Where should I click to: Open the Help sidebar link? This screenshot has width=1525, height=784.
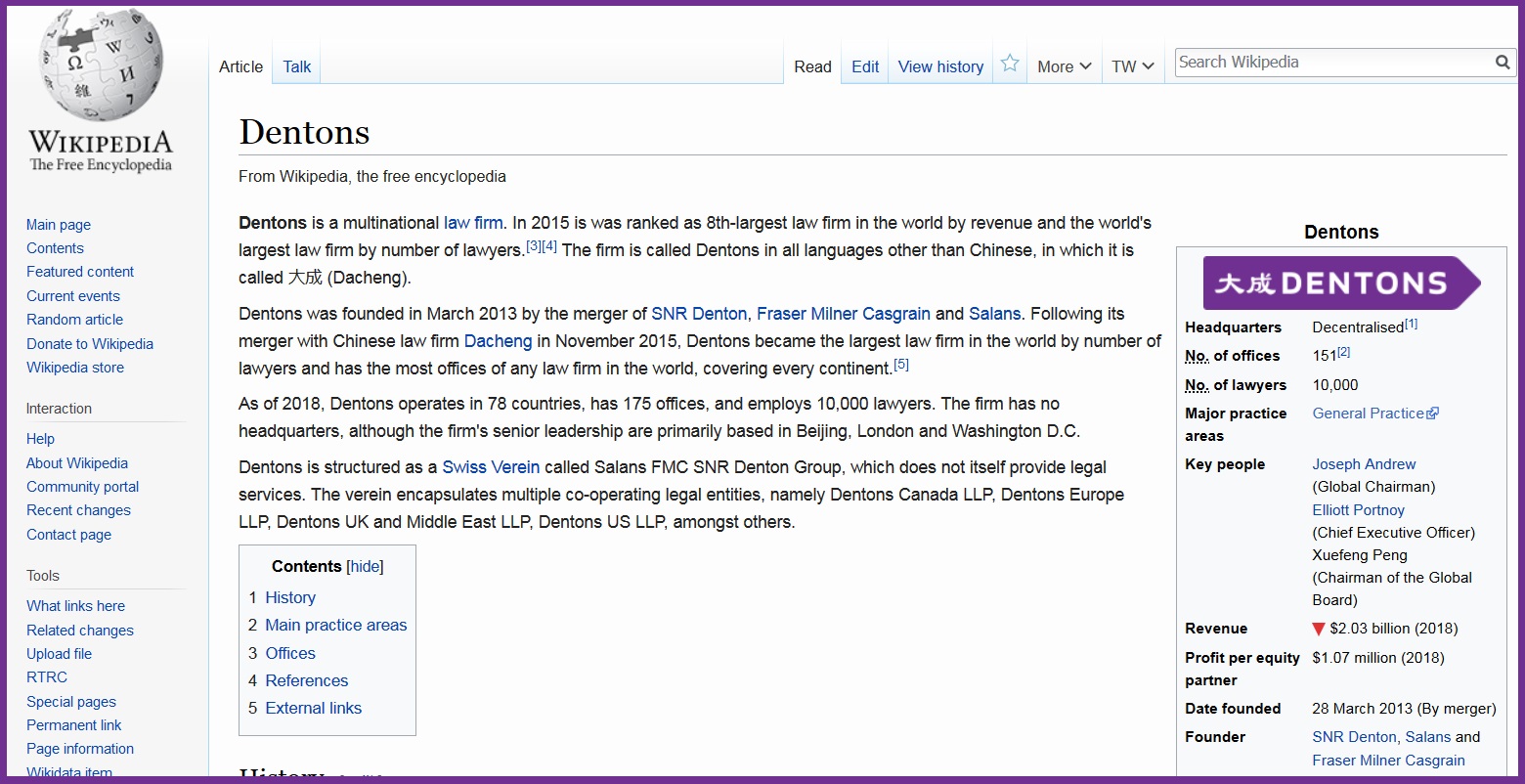click(x=40, y=439)
